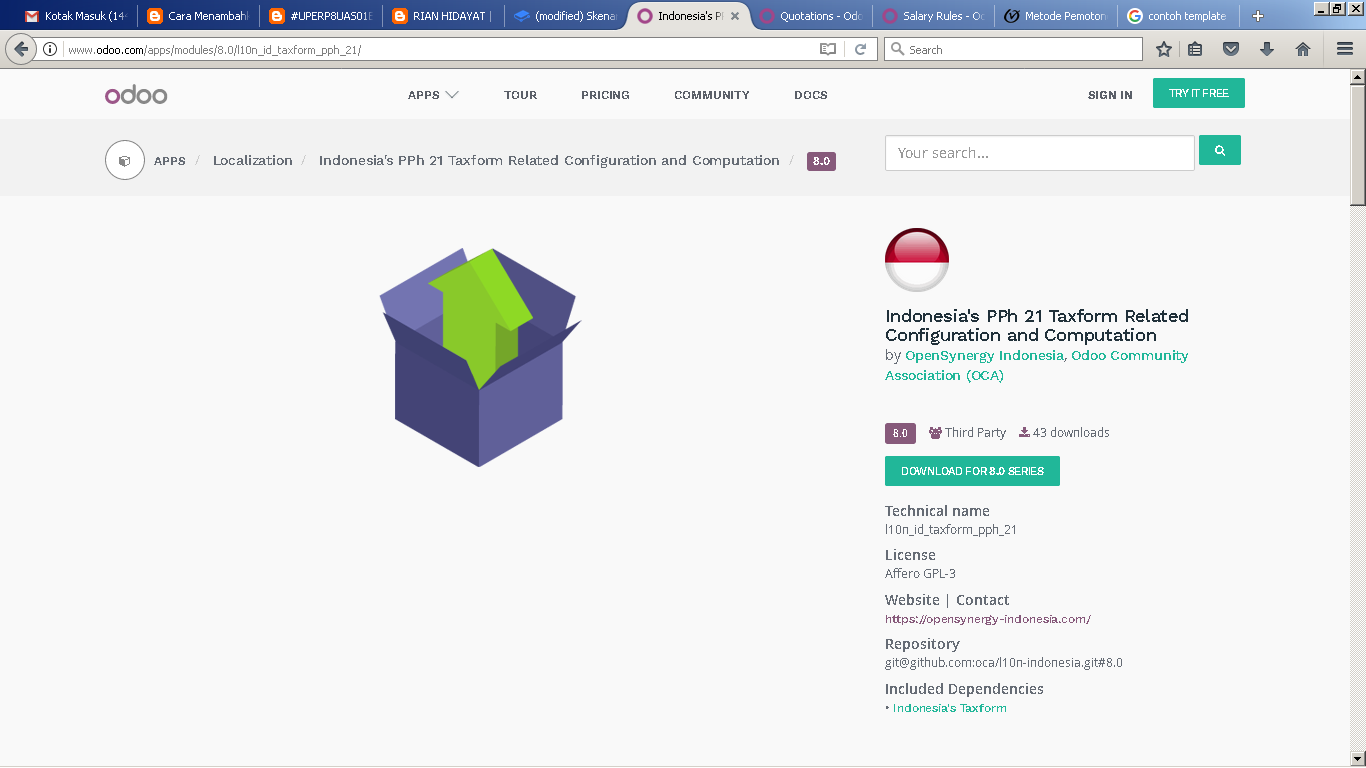Go to Firefox home page icon

1303,49
